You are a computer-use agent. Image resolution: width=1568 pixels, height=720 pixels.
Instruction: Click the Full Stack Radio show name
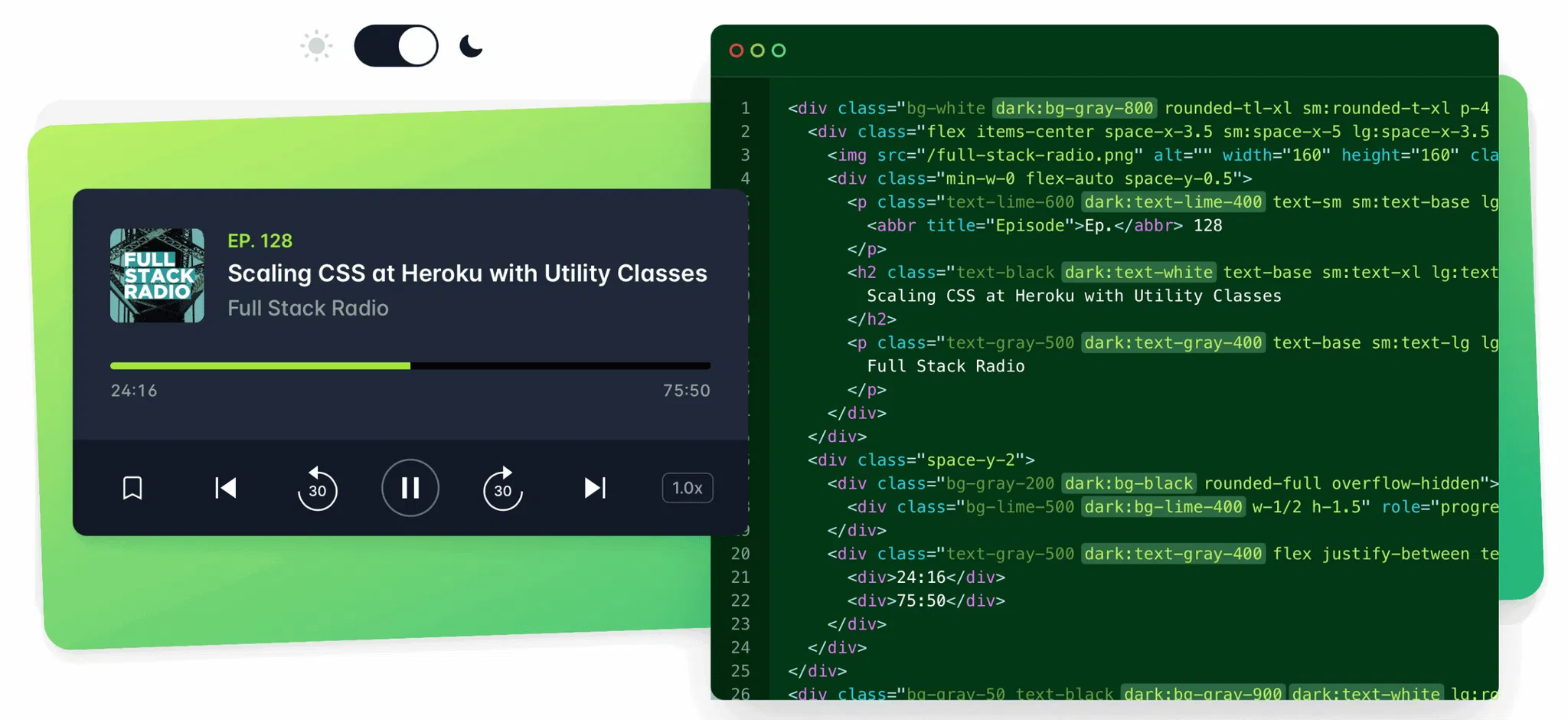coord(308,308)
